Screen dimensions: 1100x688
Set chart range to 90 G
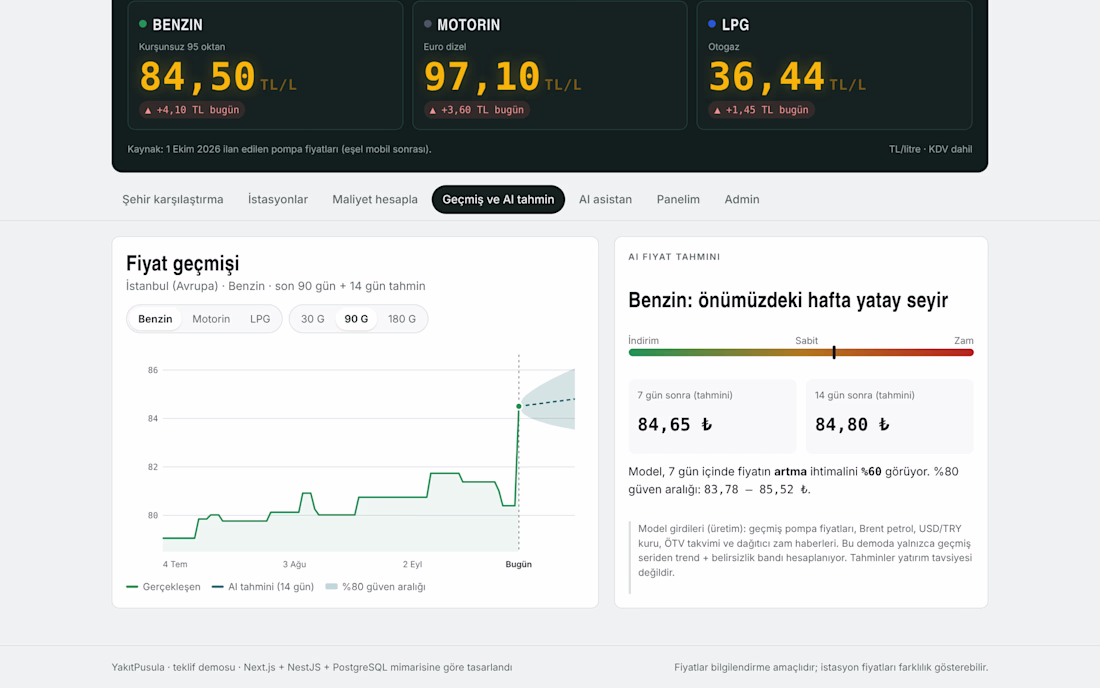pos(356,319)
